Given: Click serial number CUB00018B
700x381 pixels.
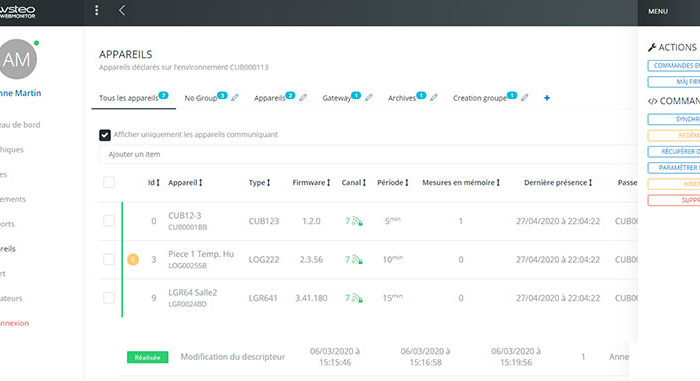Looking at the screenshot, I should (188, 227).
